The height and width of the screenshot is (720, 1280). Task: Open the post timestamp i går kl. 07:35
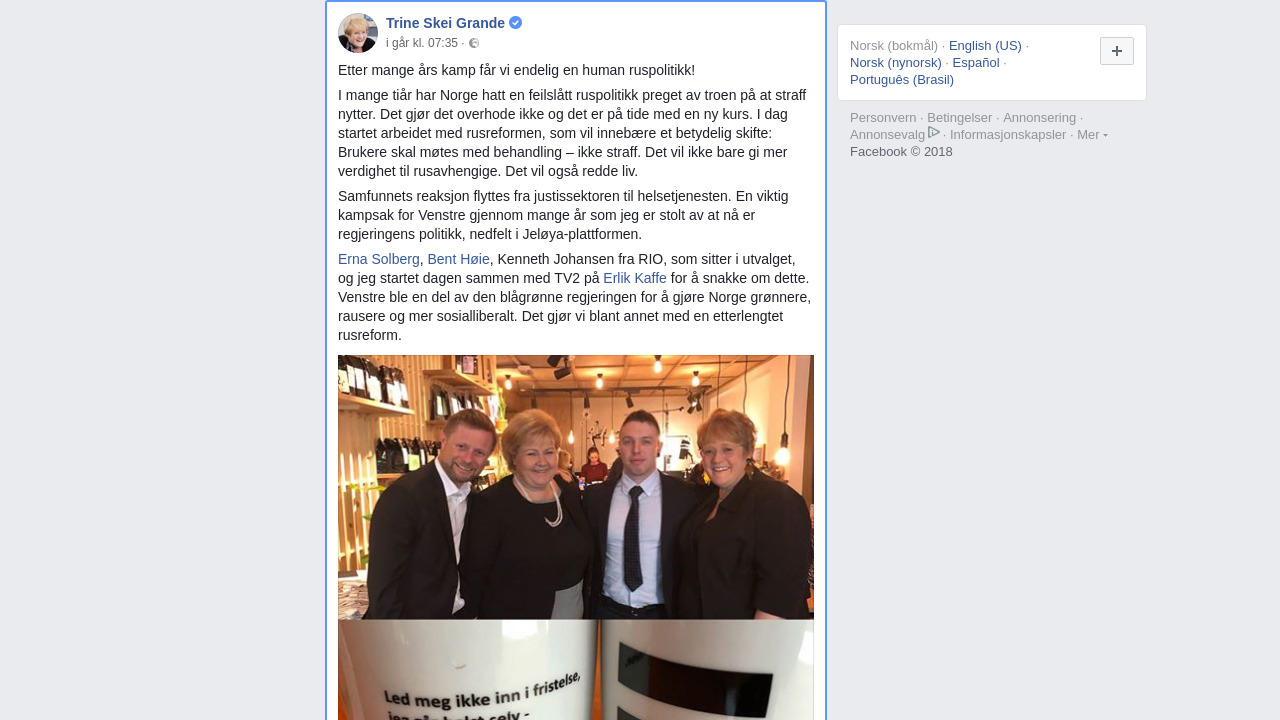click(x=422, y=43)
